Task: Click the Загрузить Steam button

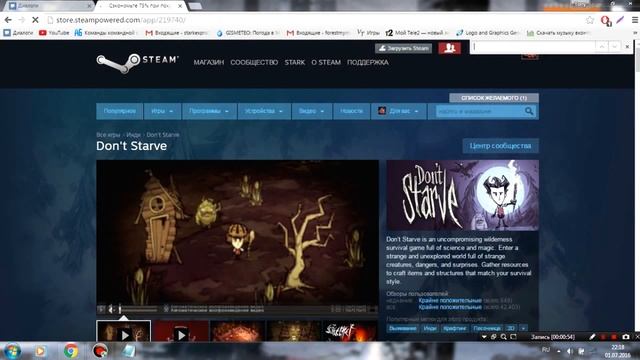Action: (403, 48)
